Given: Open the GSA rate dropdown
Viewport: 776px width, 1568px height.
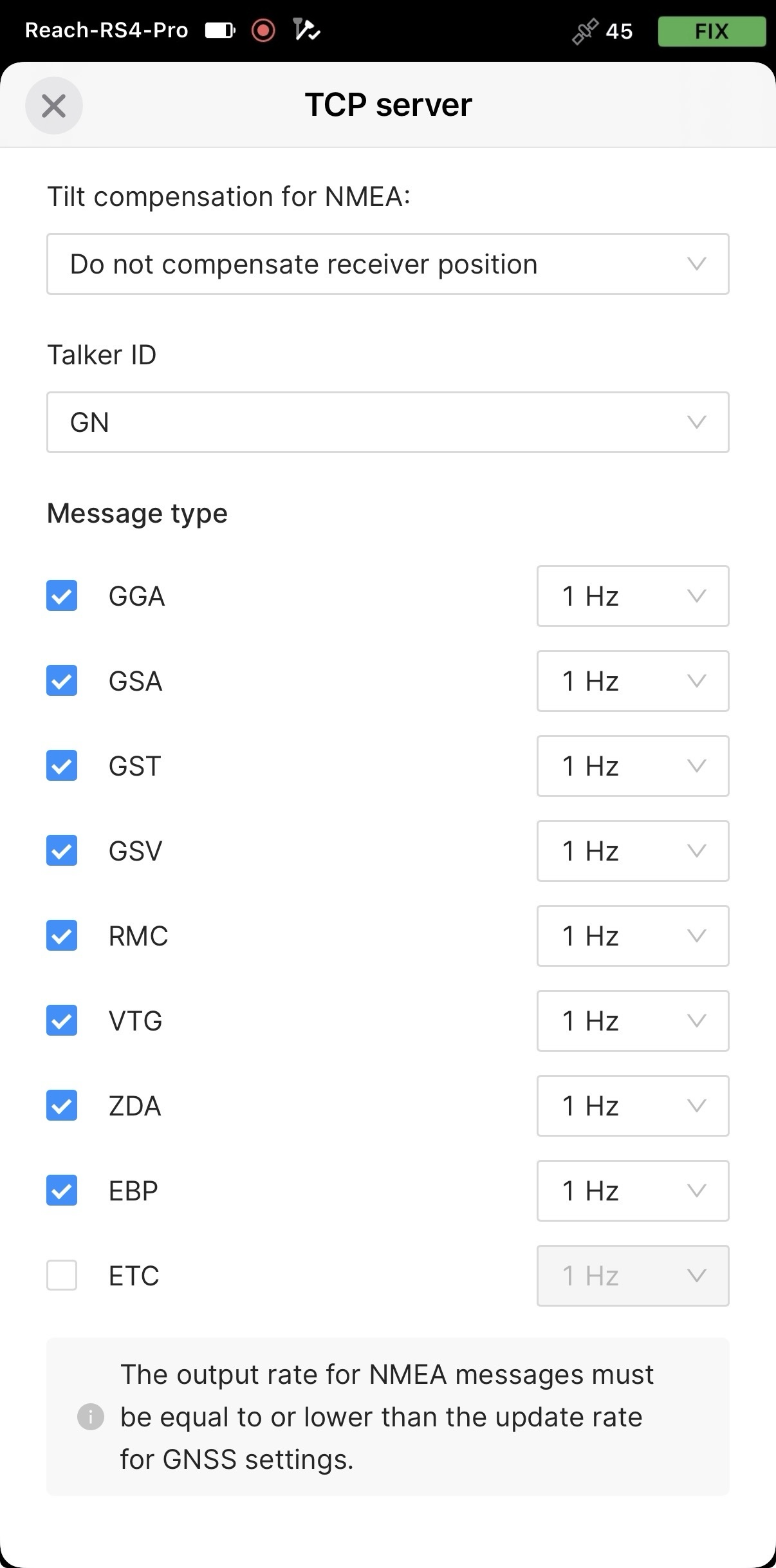Looking at the screenshot, I should click(x=633, y=681).
